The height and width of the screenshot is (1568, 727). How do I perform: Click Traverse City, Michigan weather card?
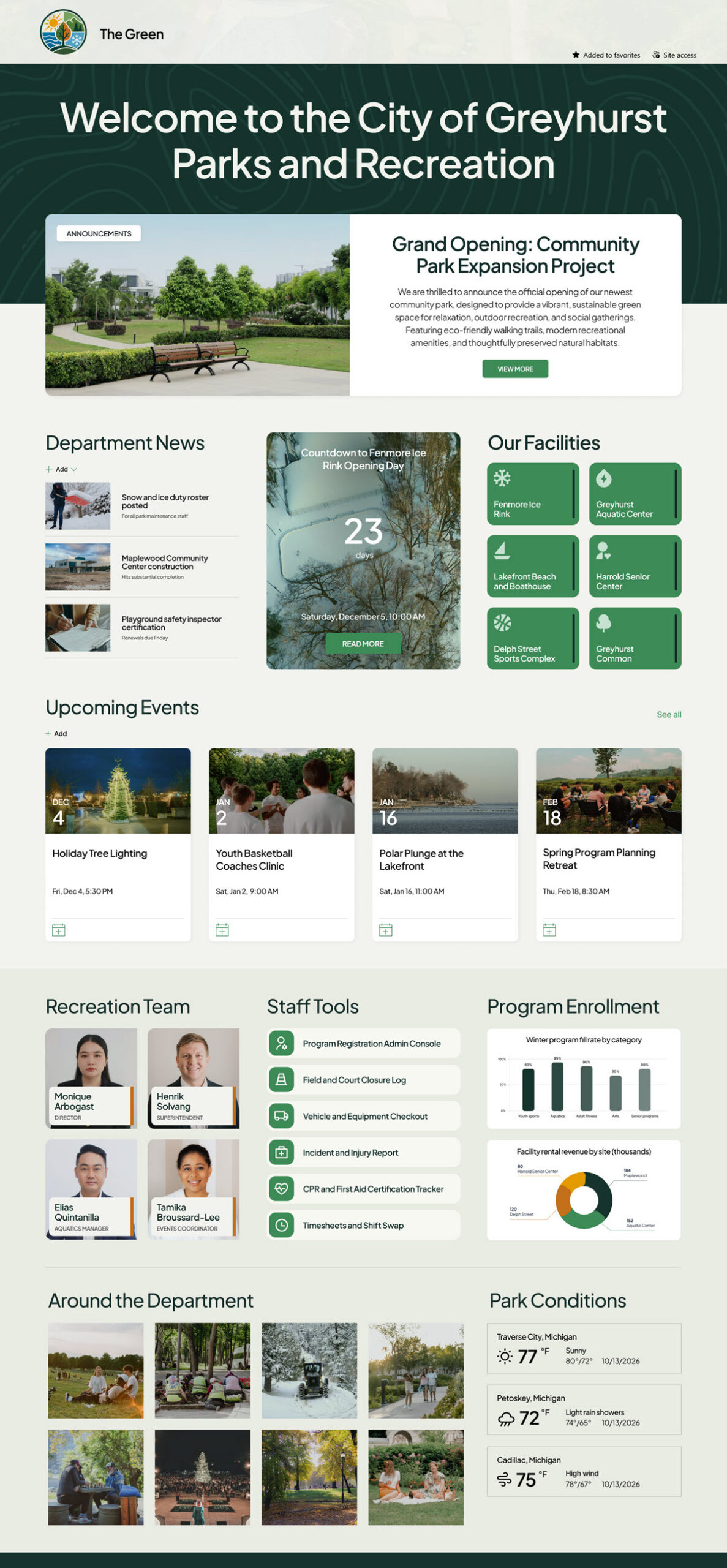(x=584, y=1348)
